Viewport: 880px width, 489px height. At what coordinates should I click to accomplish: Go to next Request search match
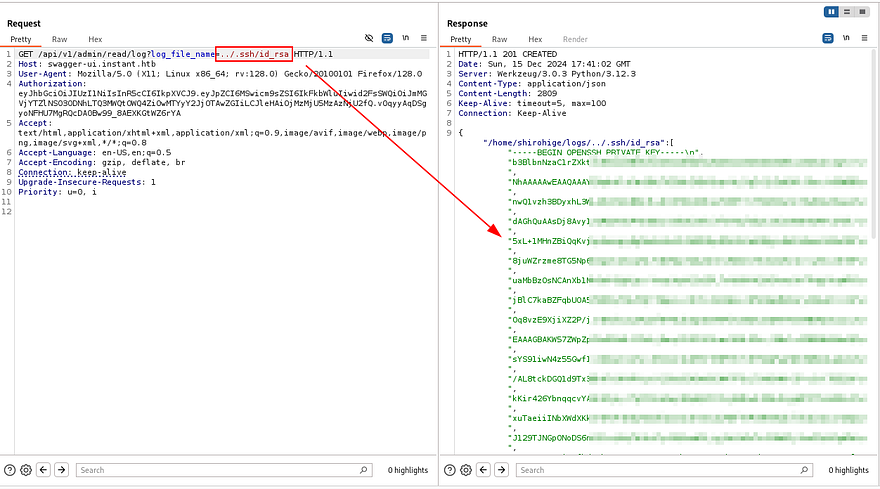(62, 469)
